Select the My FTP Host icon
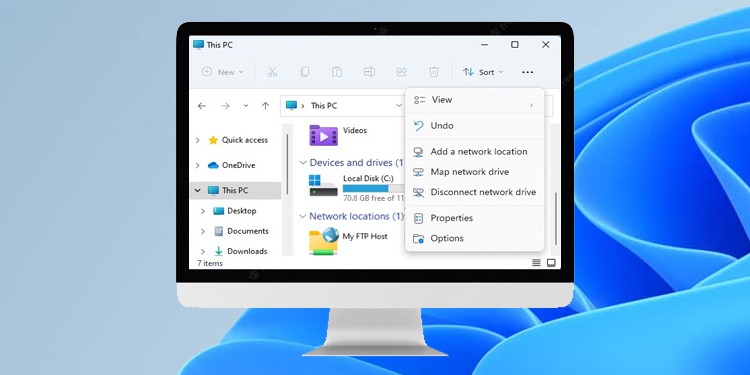Screen dimensions: 750x375 (x=323, y=241)
